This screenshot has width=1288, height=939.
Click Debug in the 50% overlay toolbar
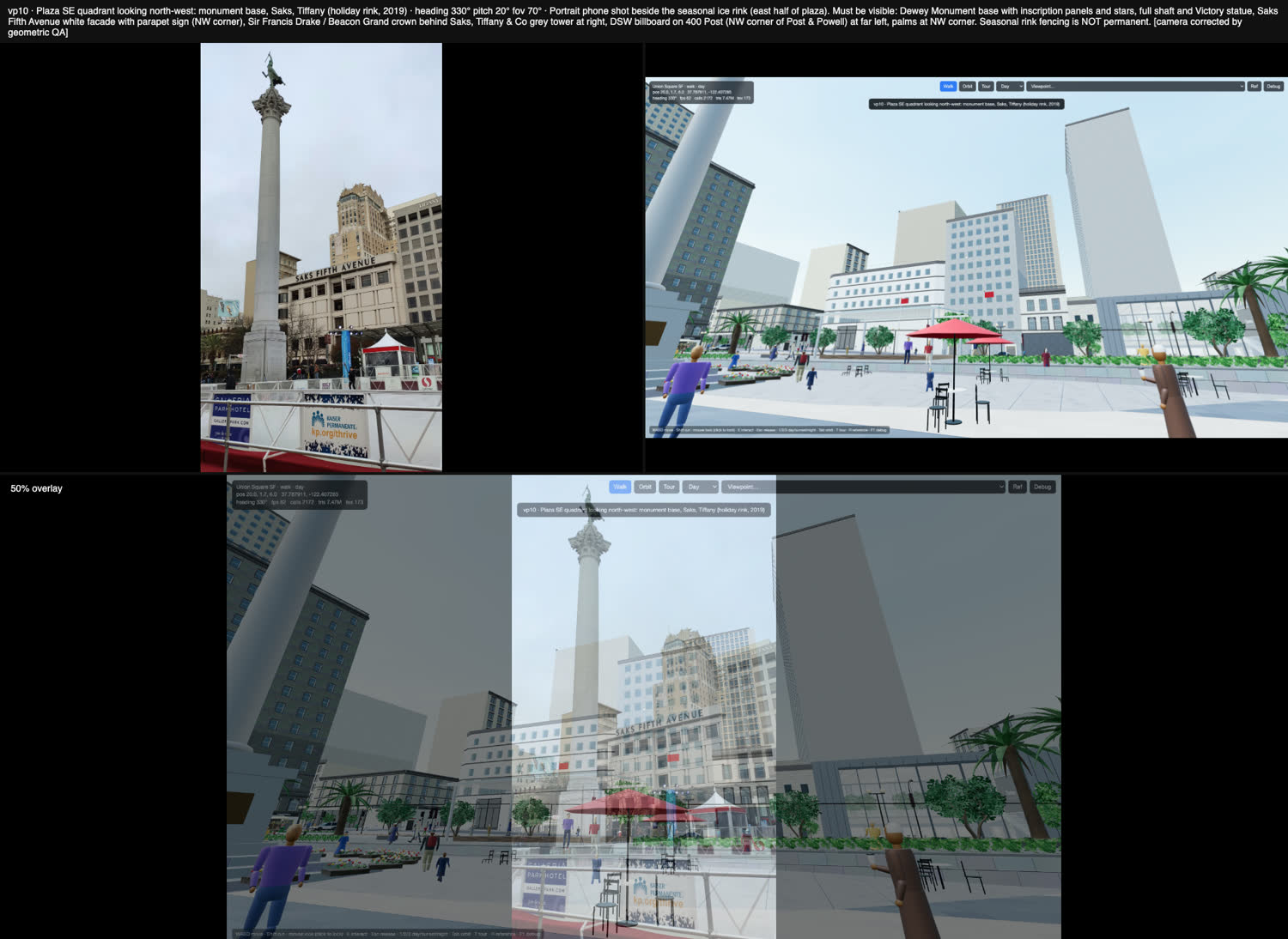(1042, 487)
